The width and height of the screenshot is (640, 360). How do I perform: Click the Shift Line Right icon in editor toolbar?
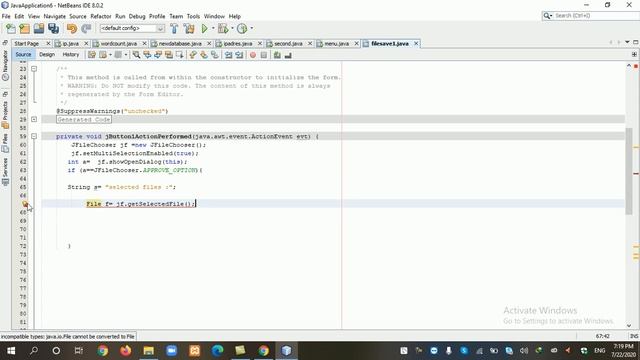239,55
